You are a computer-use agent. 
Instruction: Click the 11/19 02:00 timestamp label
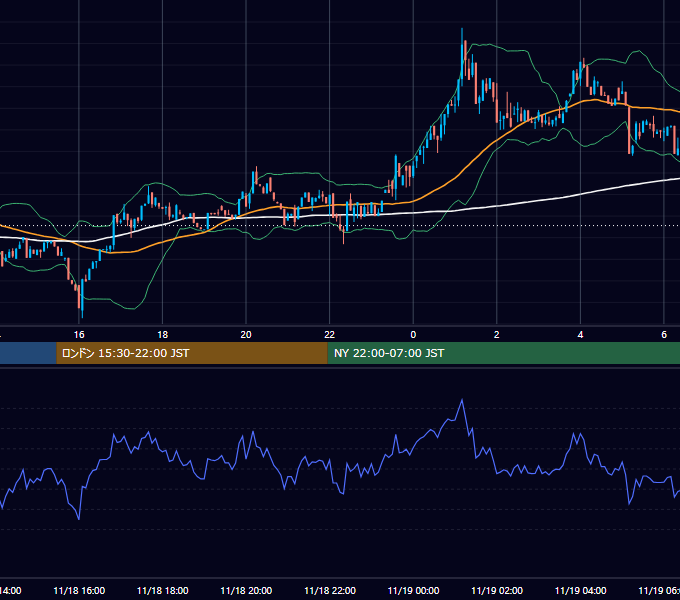(x=497, y=591)
